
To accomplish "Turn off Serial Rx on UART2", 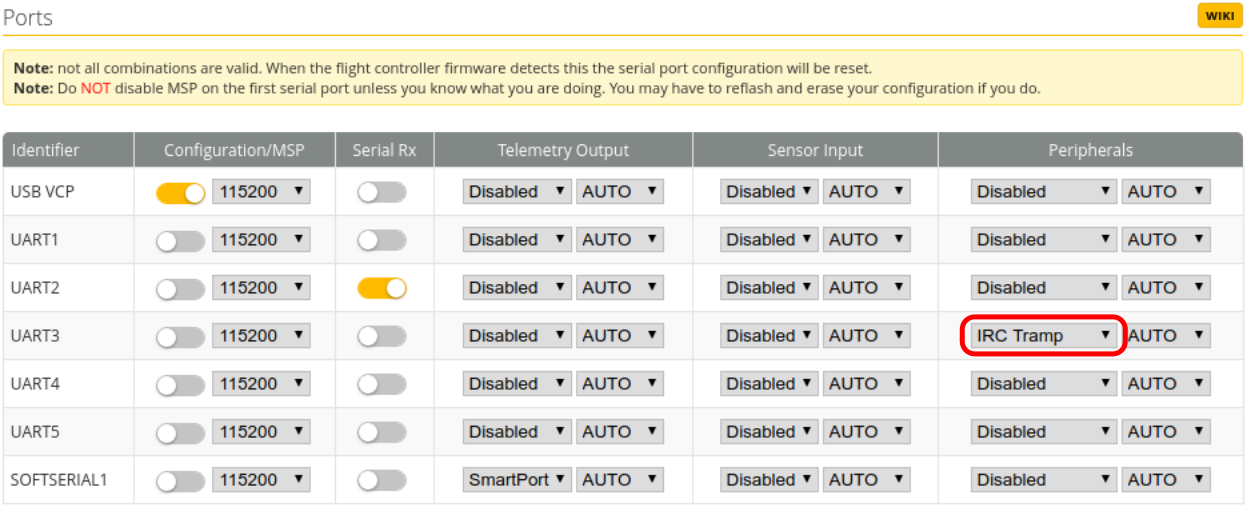I will pyautogui.click(x=382, y=288).
